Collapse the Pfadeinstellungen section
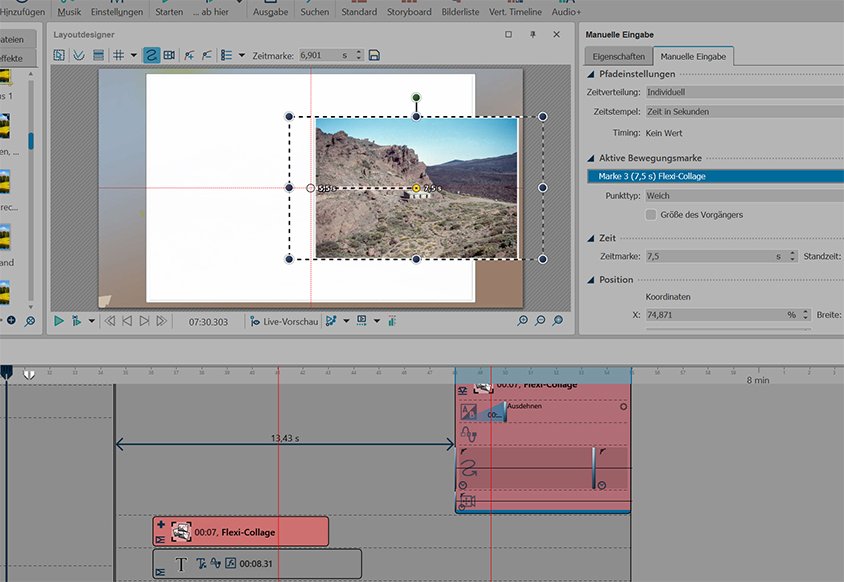The image size is (844, 582). coord(591,74)
